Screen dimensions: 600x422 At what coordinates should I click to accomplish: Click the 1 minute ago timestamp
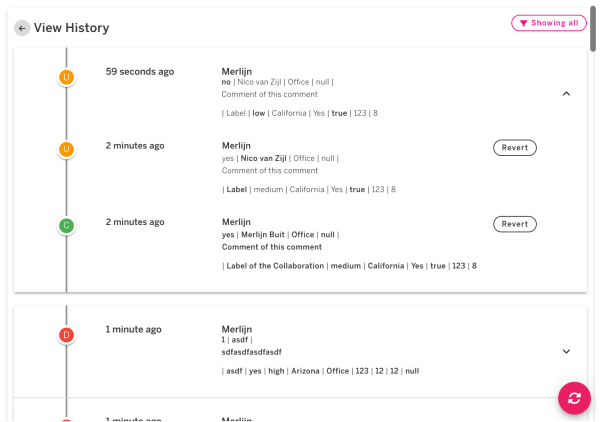(134, 329)
